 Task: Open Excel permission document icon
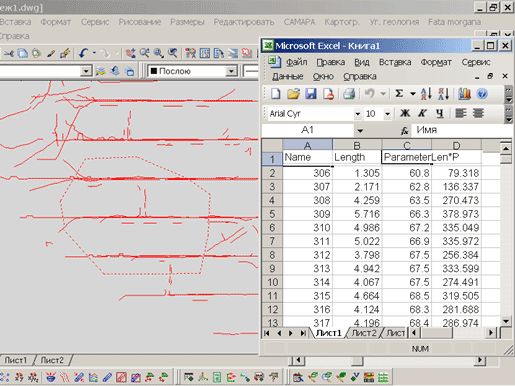point(328,94)
